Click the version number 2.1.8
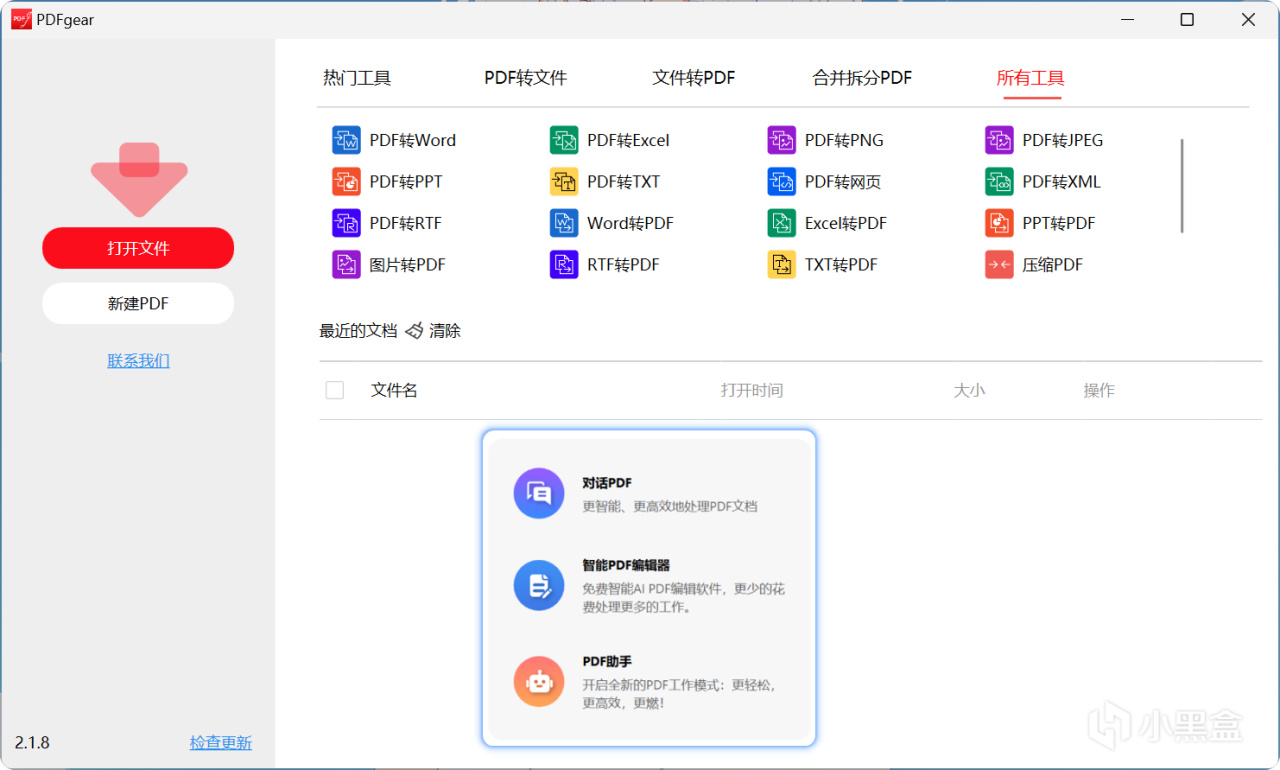The height and width of the screenshot is (770, 1280). [32, 743]
